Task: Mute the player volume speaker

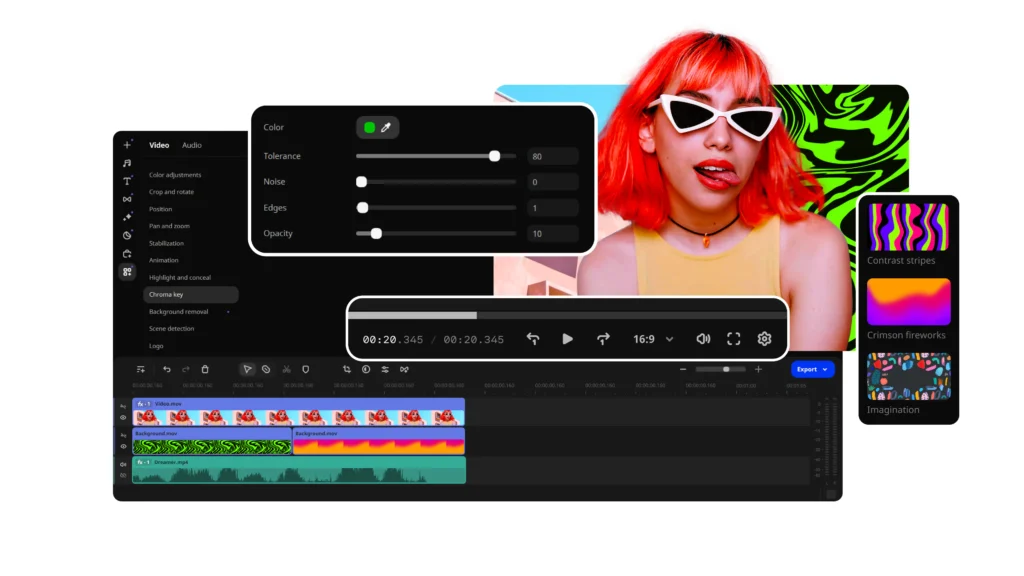Action: [703, 339]
